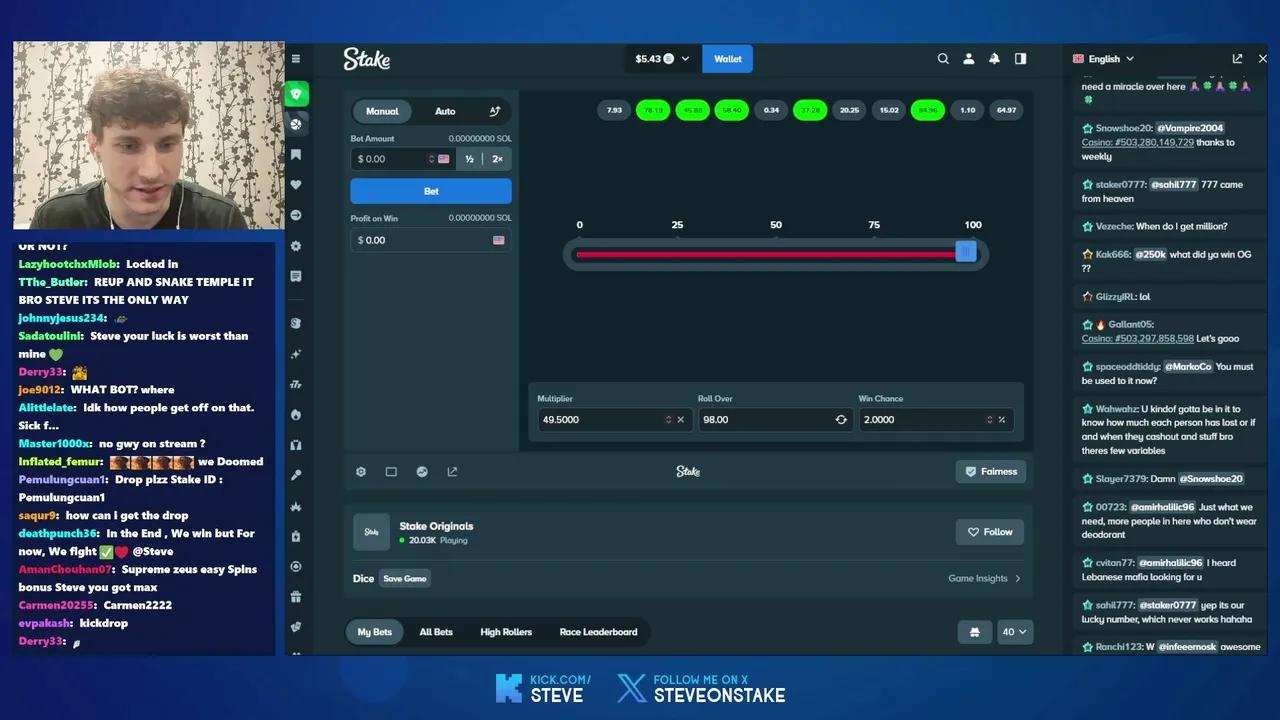This screenshot has height=720, width=1280.
Task: Open the Wallet
Action: [728, 59]
